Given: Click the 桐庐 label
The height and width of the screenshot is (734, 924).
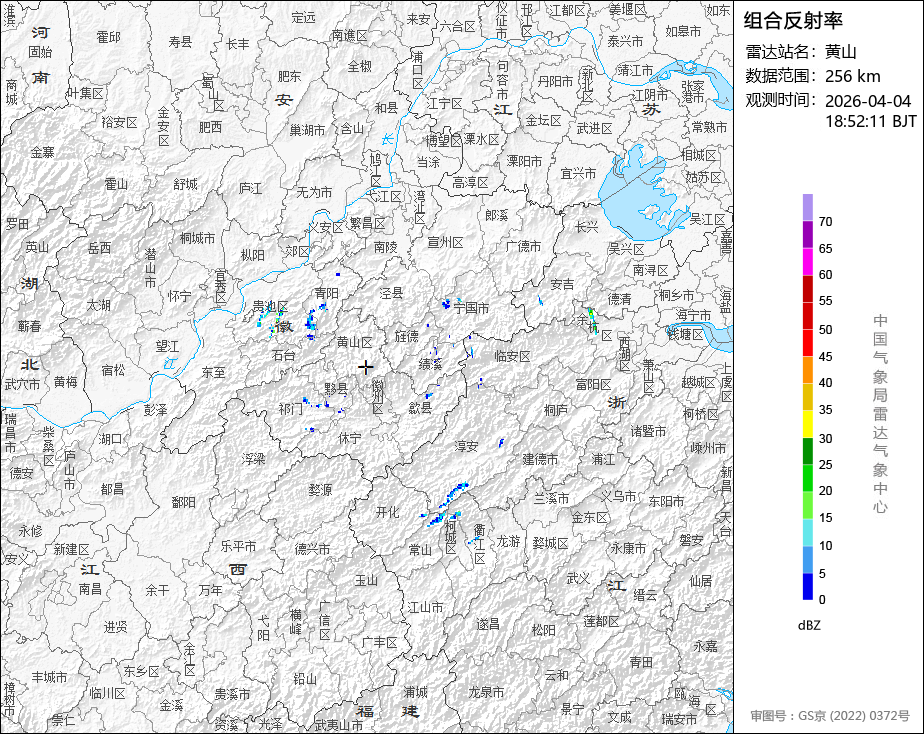Looking at the screenshot, I should [x=556, y=409].
